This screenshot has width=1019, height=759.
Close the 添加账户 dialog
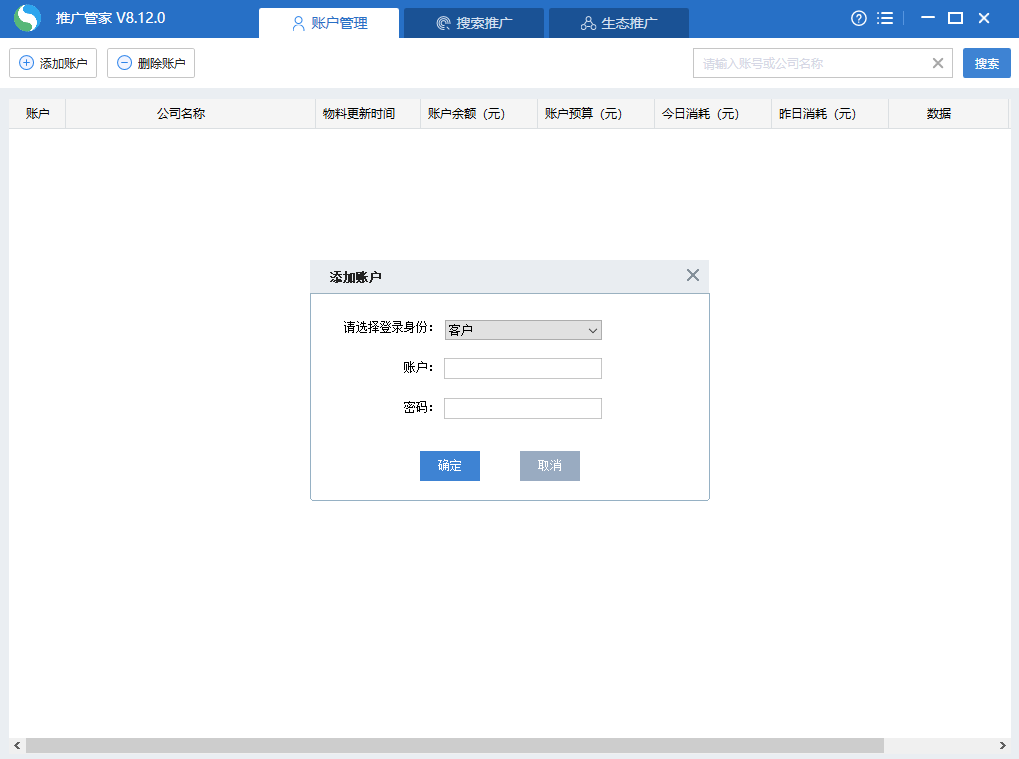[x=692, y=275]
